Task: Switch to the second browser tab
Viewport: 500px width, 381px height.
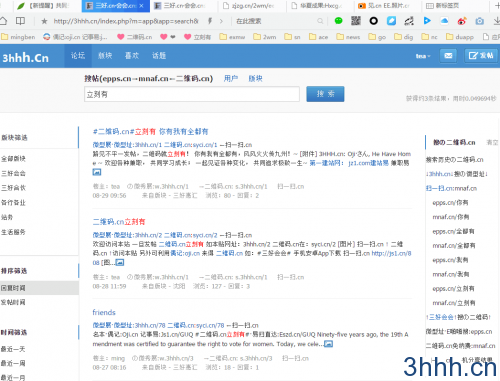Action: 115,6
